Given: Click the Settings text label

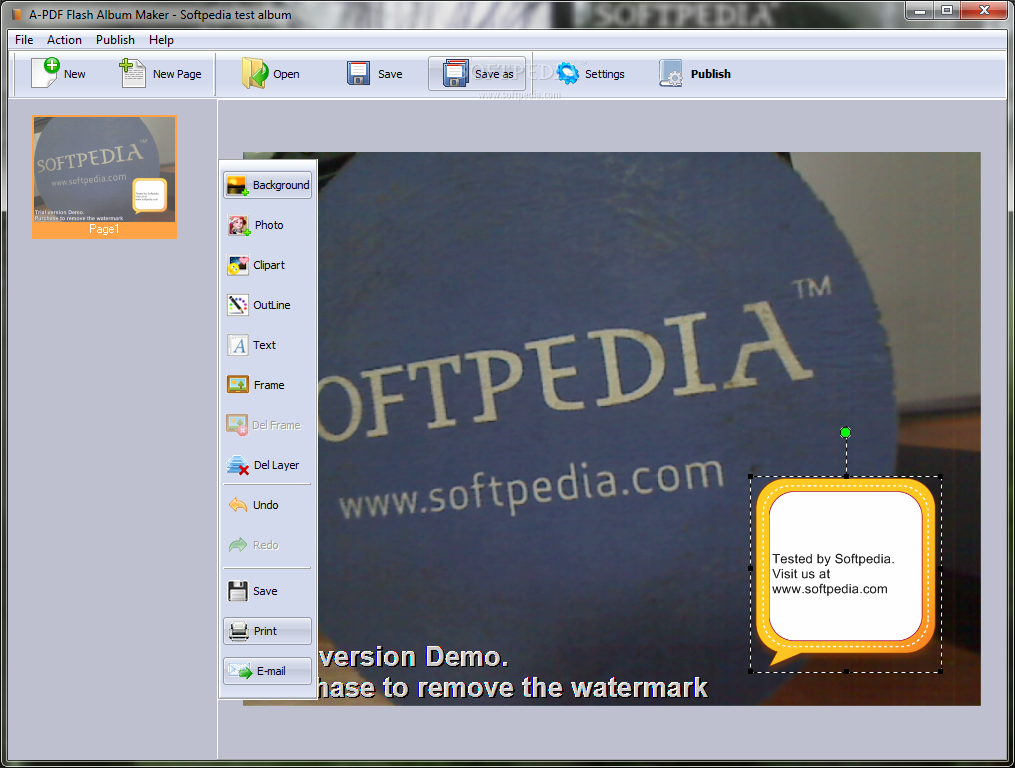Looking at the screenshot, I should tap(605, 74).
